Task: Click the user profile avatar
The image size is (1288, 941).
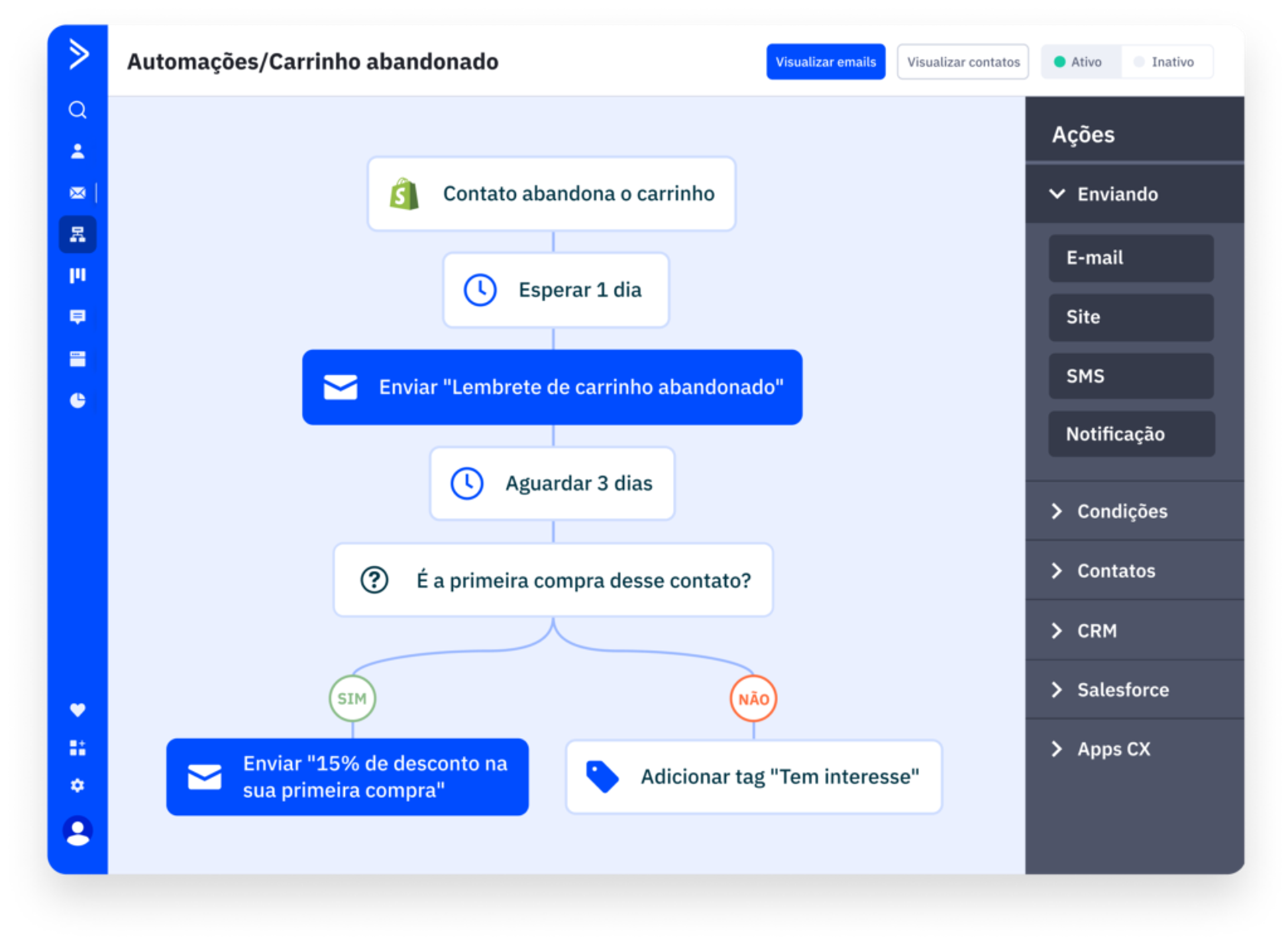Action: tap(78, 832)
